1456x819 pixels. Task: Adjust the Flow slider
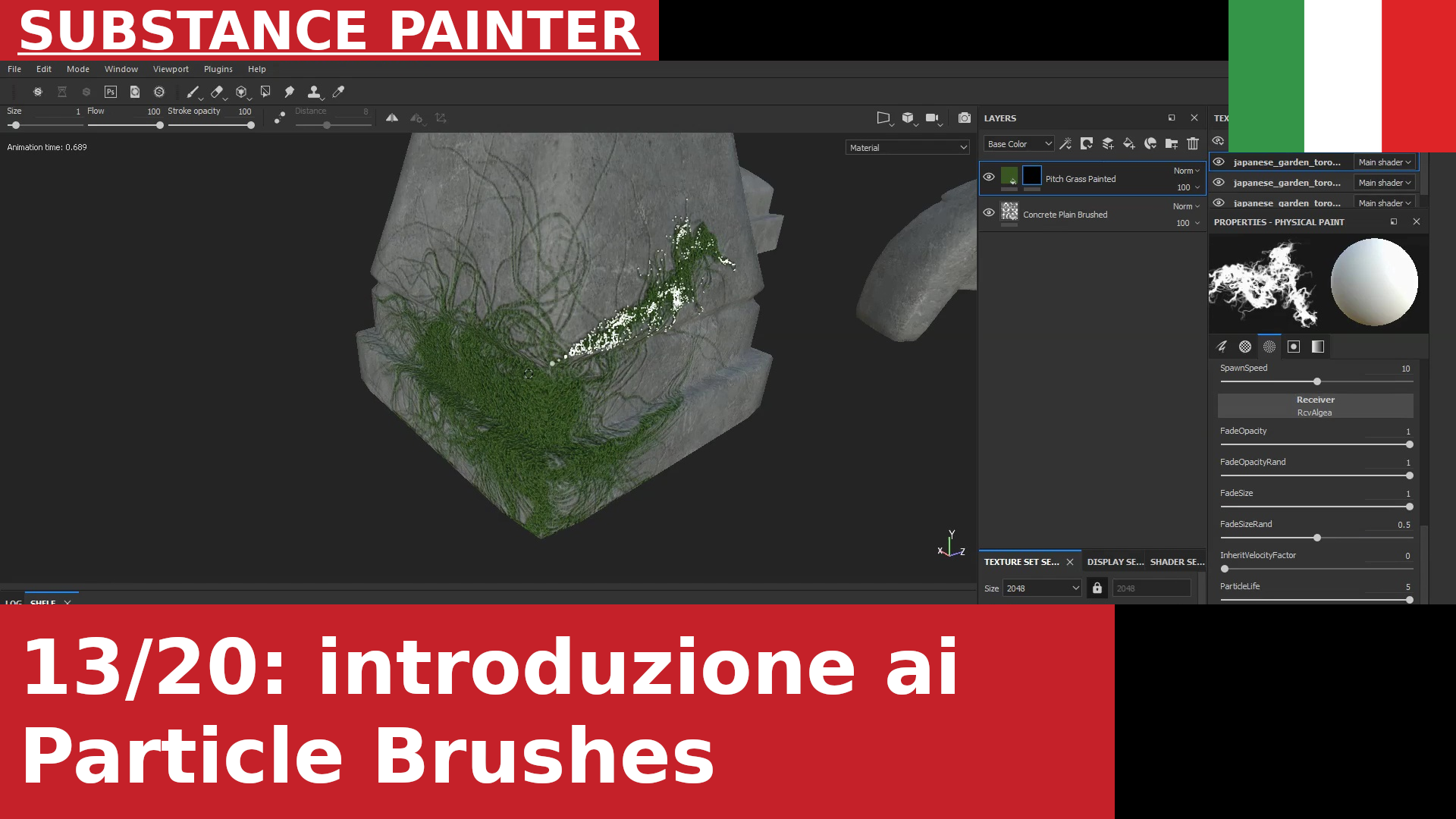point(124,125)
